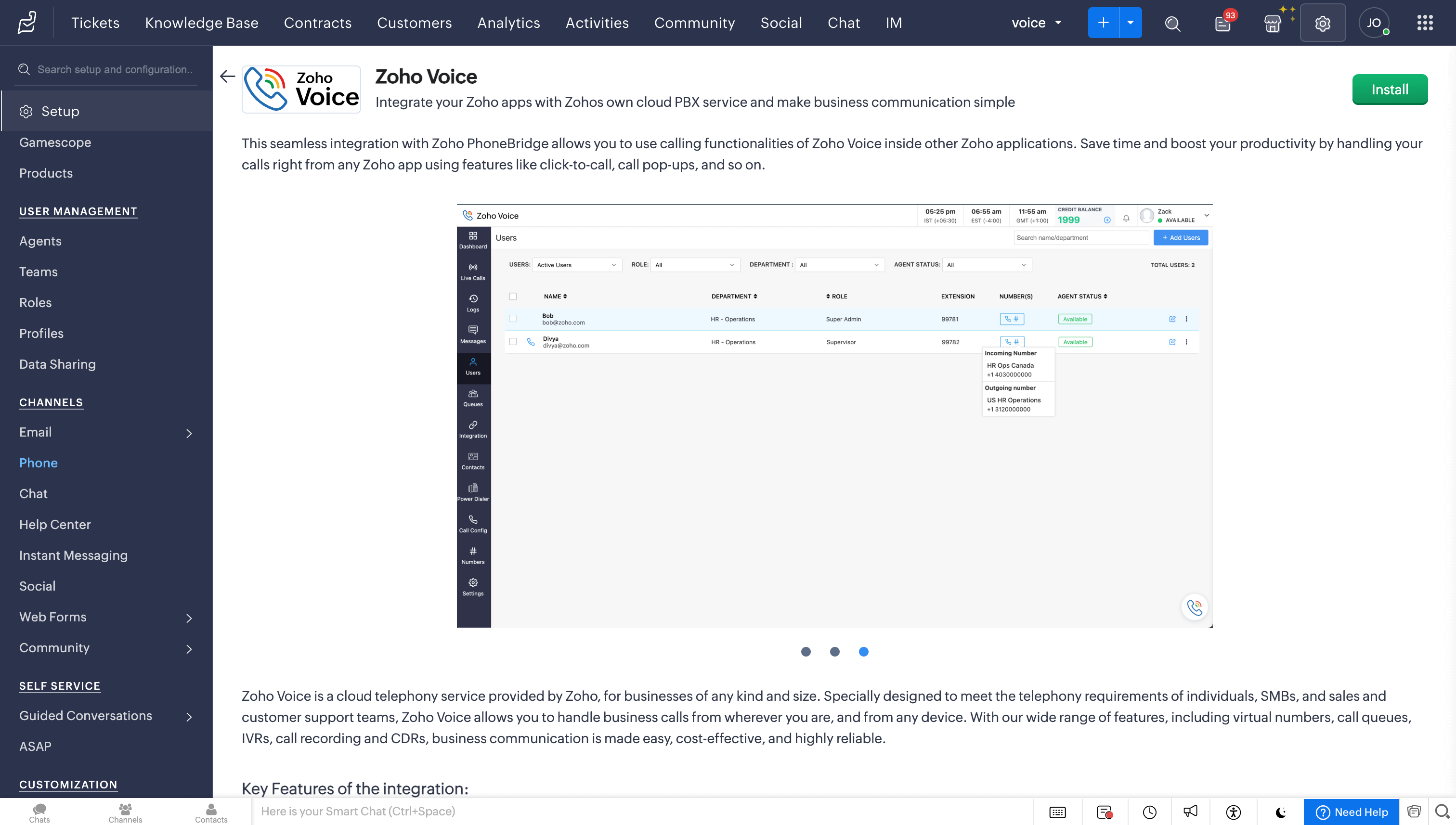
Task: Toggle night mode moon icon
Action: (1280, 812)
